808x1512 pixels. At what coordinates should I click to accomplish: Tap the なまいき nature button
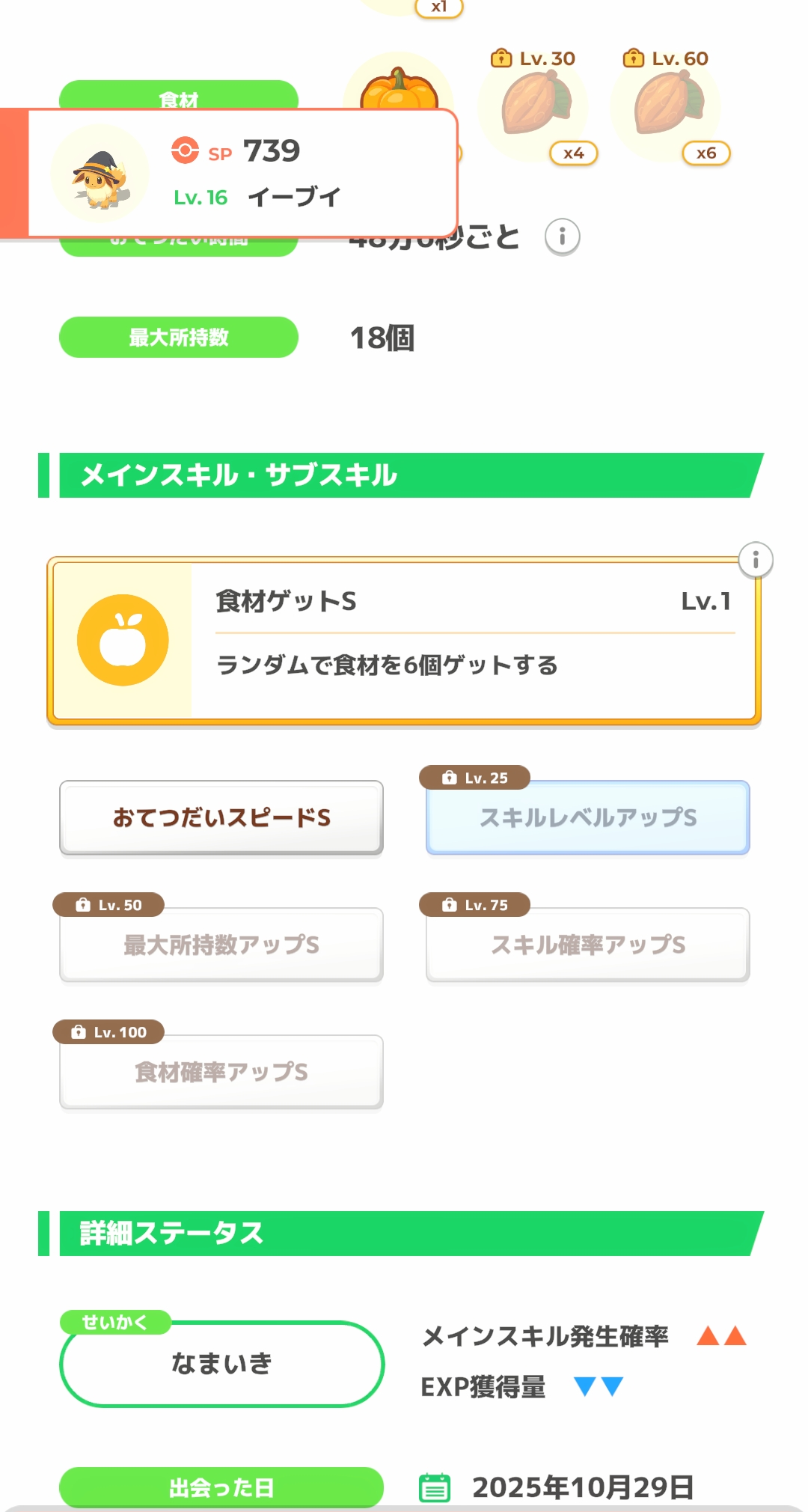221,1364
